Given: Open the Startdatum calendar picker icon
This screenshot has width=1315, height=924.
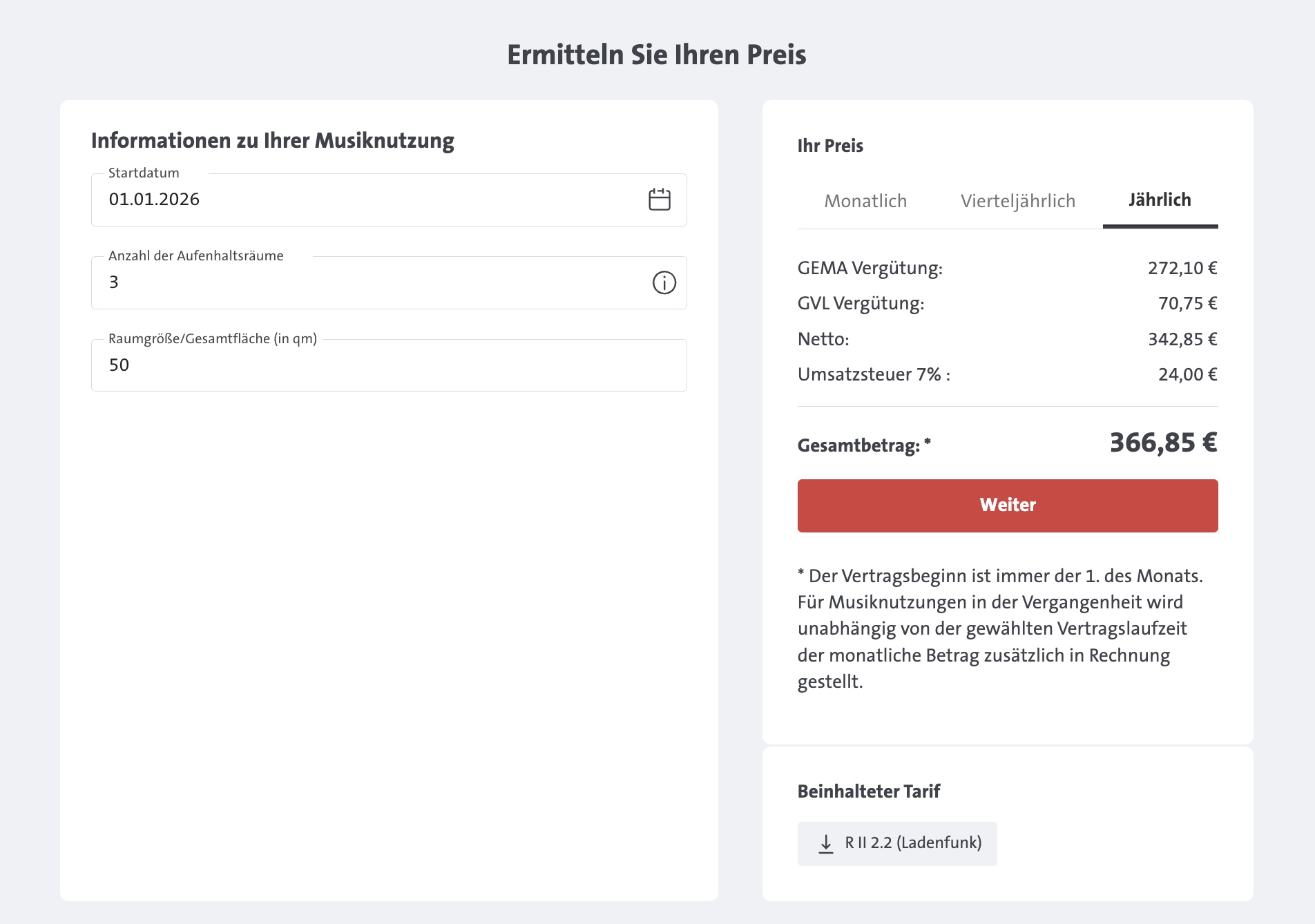Looking at the screenshot, I should 660,200.
